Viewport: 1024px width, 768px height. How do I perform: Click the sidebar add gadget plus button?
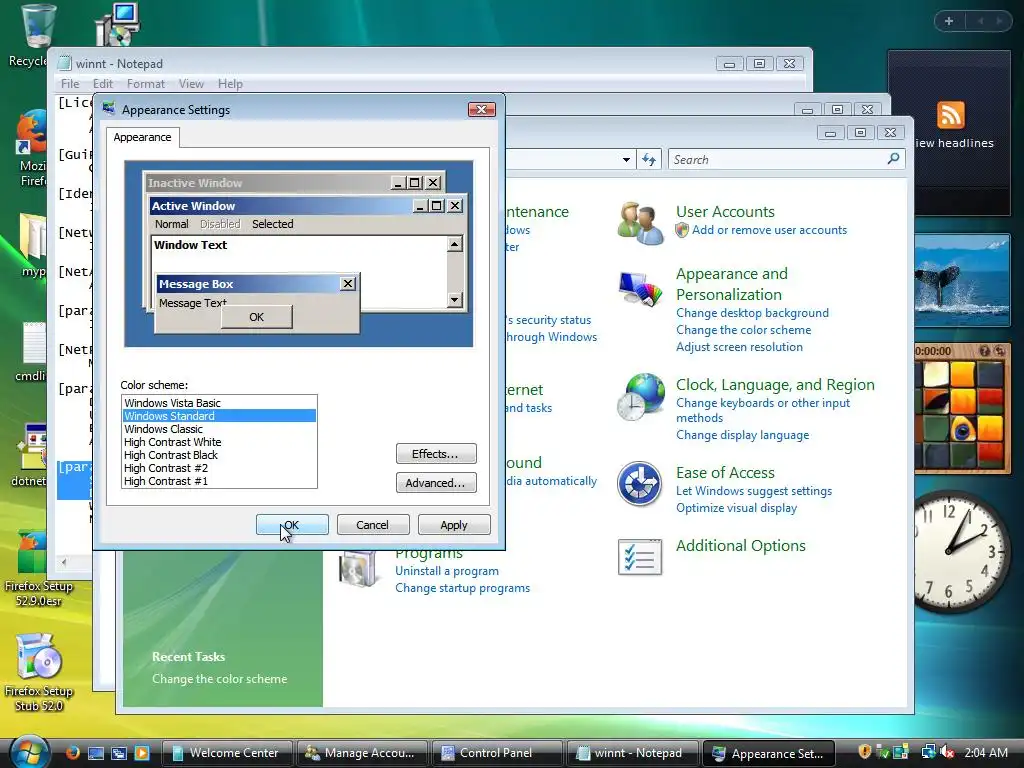pos(949,21)
